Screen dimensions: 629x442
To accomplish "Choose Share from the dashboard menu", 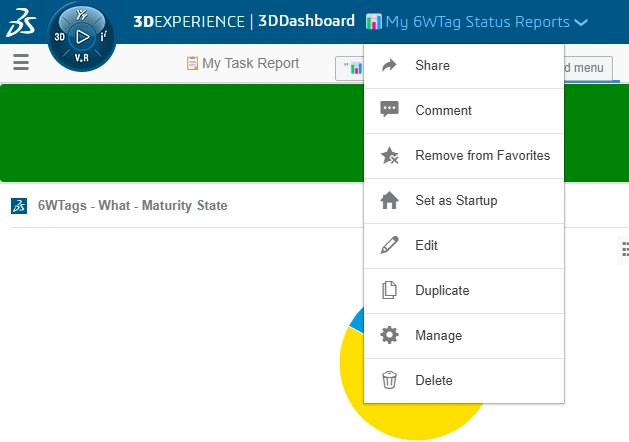I will [x=464, y=65].
